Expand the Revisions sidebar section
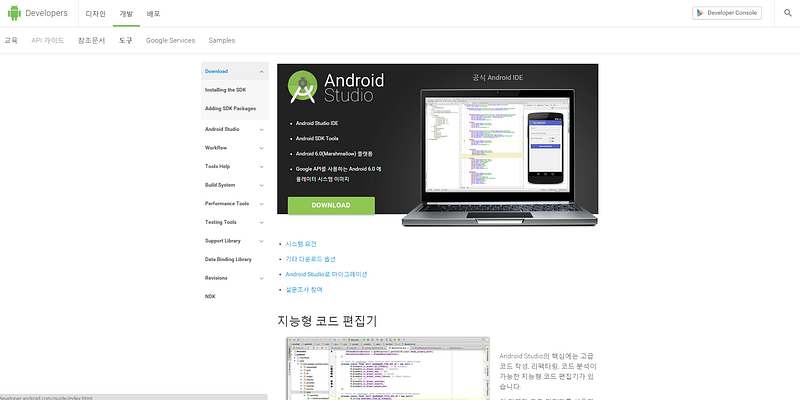 (261, 278)
